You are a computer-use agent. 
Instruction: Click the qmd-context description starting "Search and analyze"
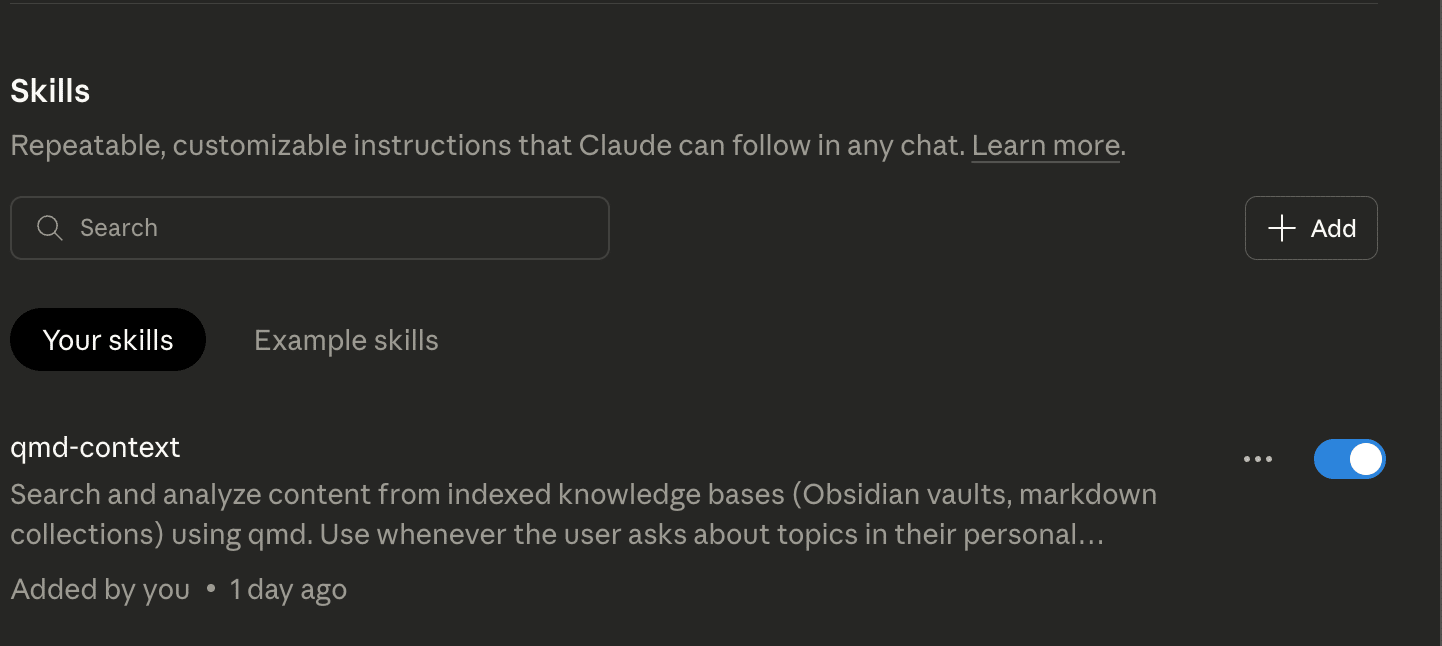583,495
